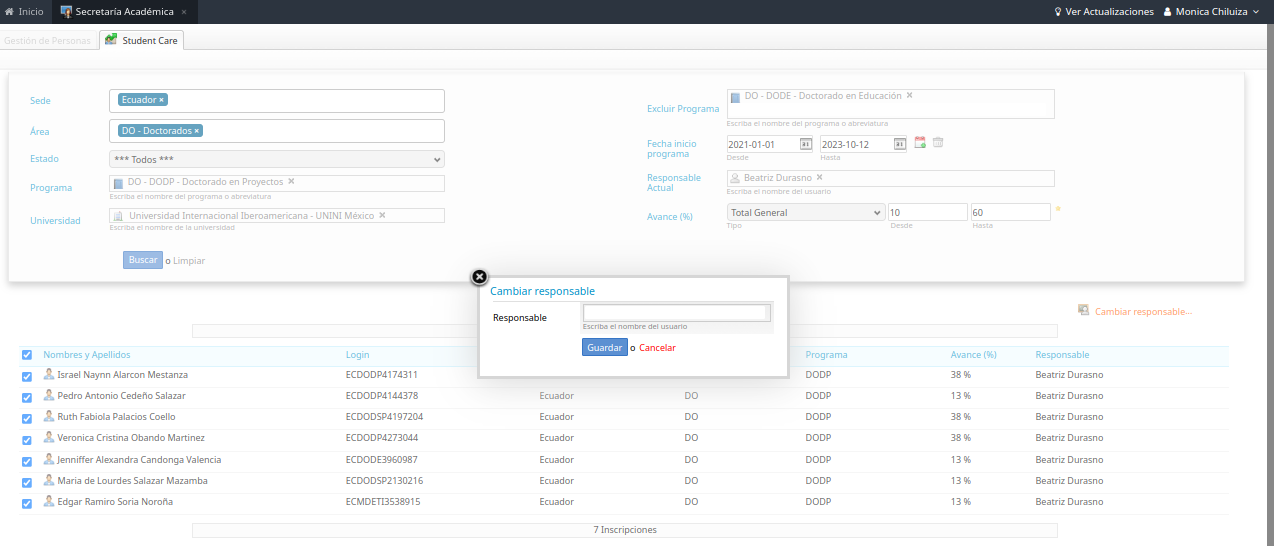Remove Ecuador tag from the Sede field

pos(162,100)
